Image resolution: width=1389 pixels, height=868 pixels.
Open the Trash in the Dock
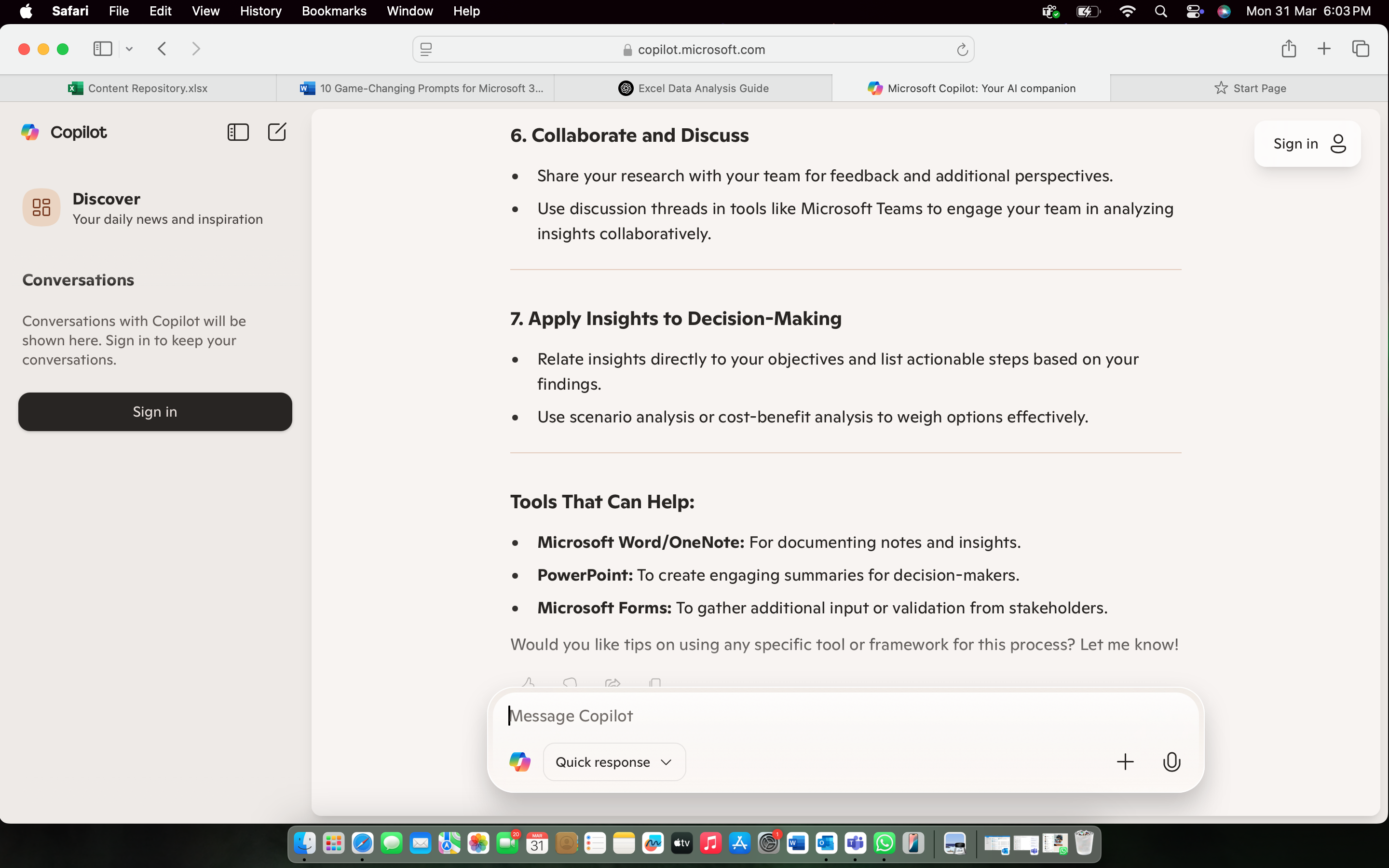(x=1084, y=843)
